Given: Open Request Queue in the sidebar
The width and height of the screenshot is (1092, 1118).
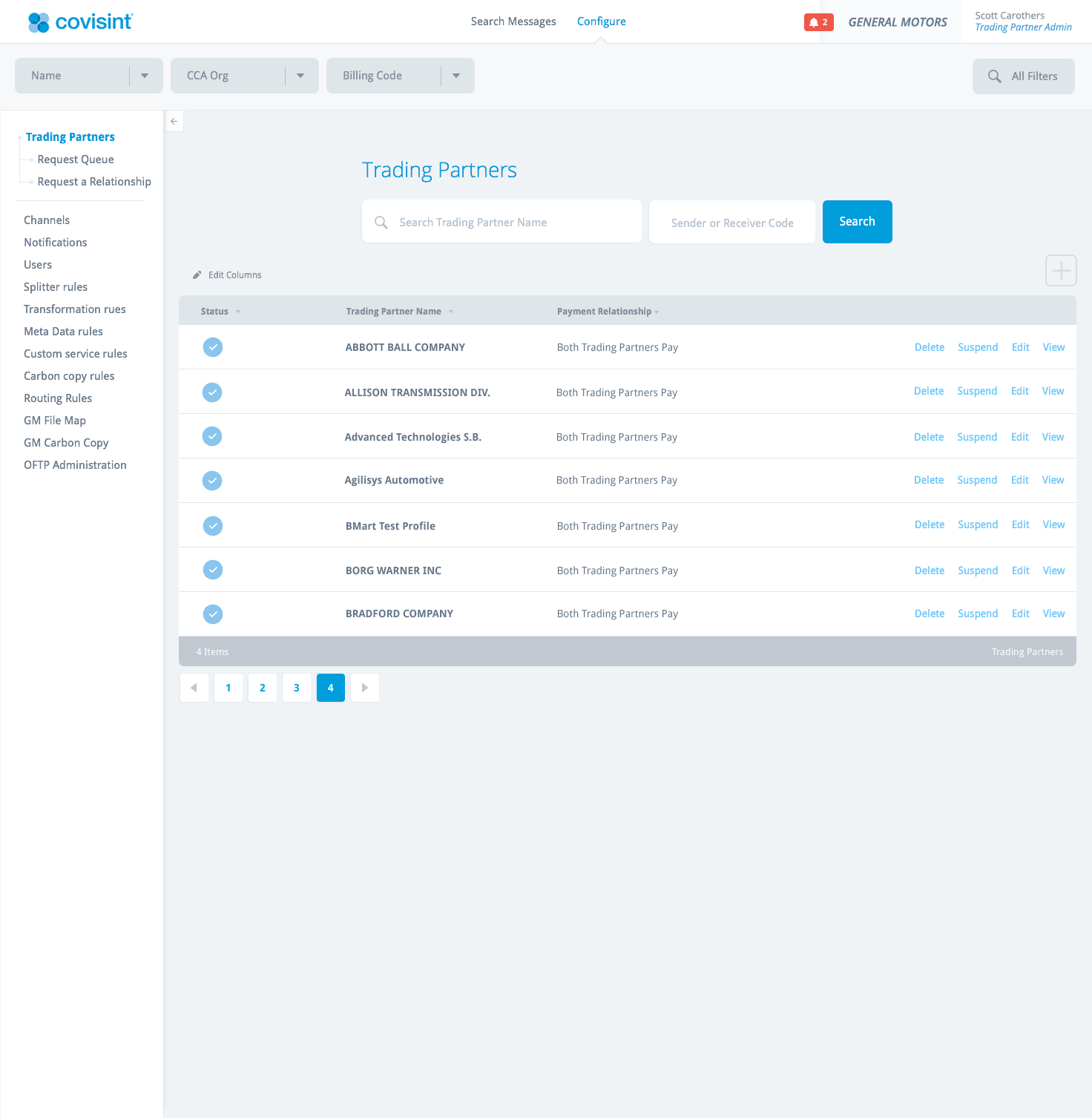Looking at the screenshot, I should coord(76,160).
